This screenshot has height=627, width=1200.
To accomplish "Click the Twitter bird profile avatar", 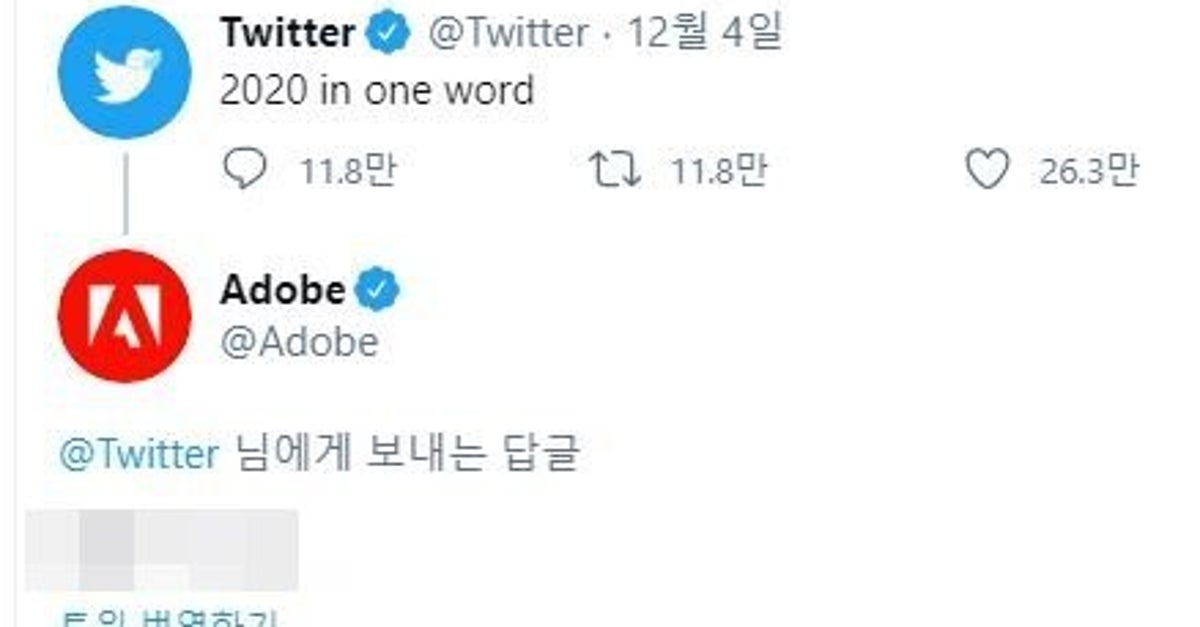I will (x=124, y=72).
